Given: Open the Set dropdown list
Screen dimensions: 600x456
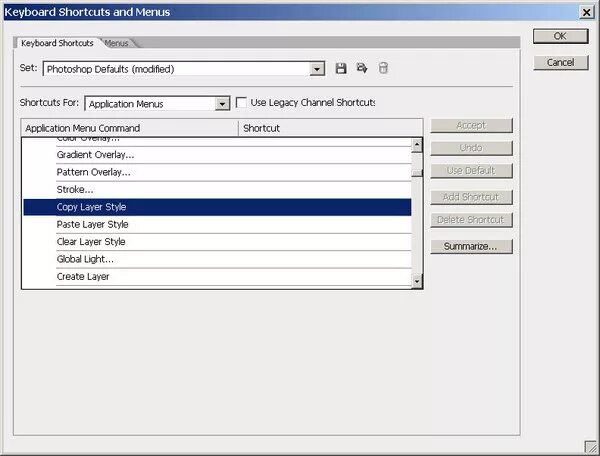Looking at the screenshot, I should pyautogui.click(x=317, y=69).
